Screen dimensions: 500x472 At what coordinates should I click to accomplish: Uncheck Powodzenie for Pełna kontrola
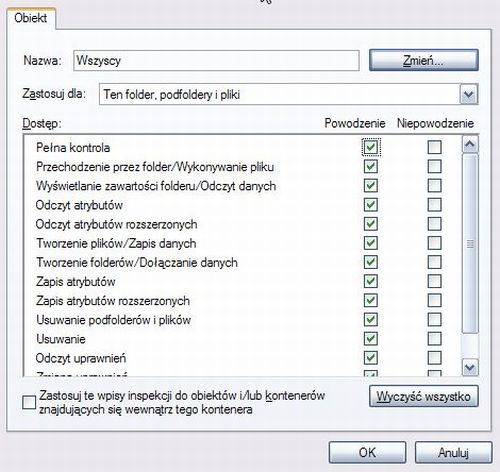(371, 147)
